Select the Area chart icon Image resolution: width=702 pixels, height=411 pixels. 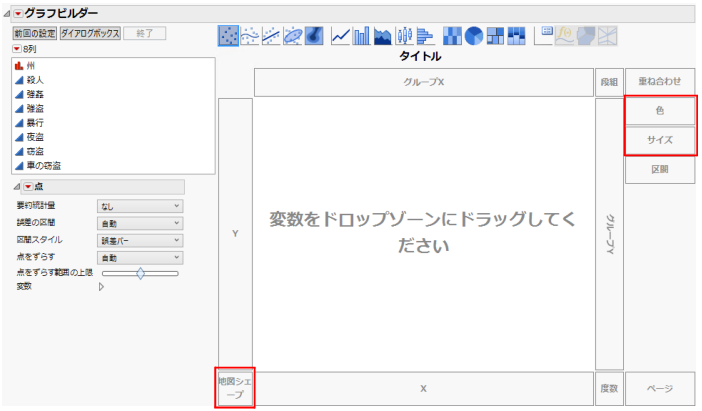coord(383,36)
